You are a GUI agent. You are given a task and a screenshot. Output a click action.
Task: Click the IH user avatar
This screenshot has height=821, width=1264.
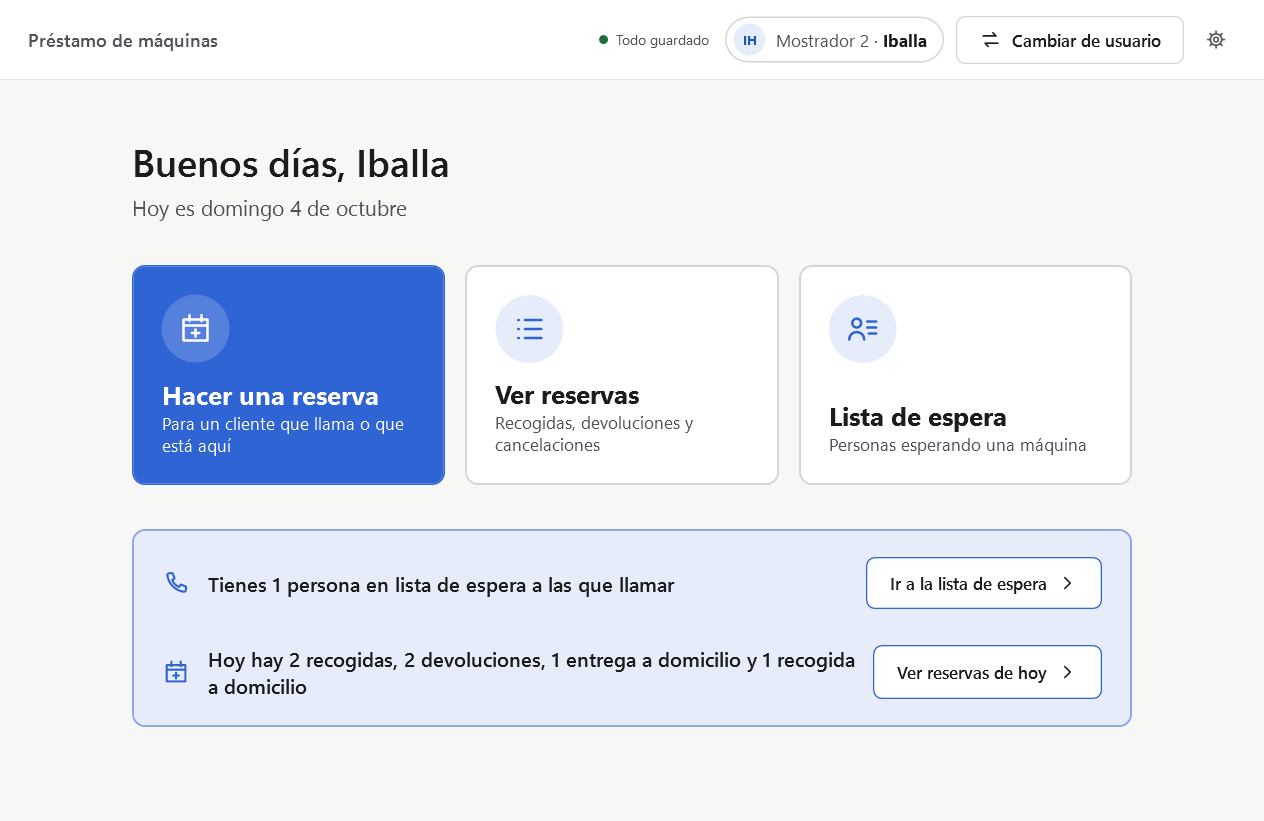pos(750,40)
